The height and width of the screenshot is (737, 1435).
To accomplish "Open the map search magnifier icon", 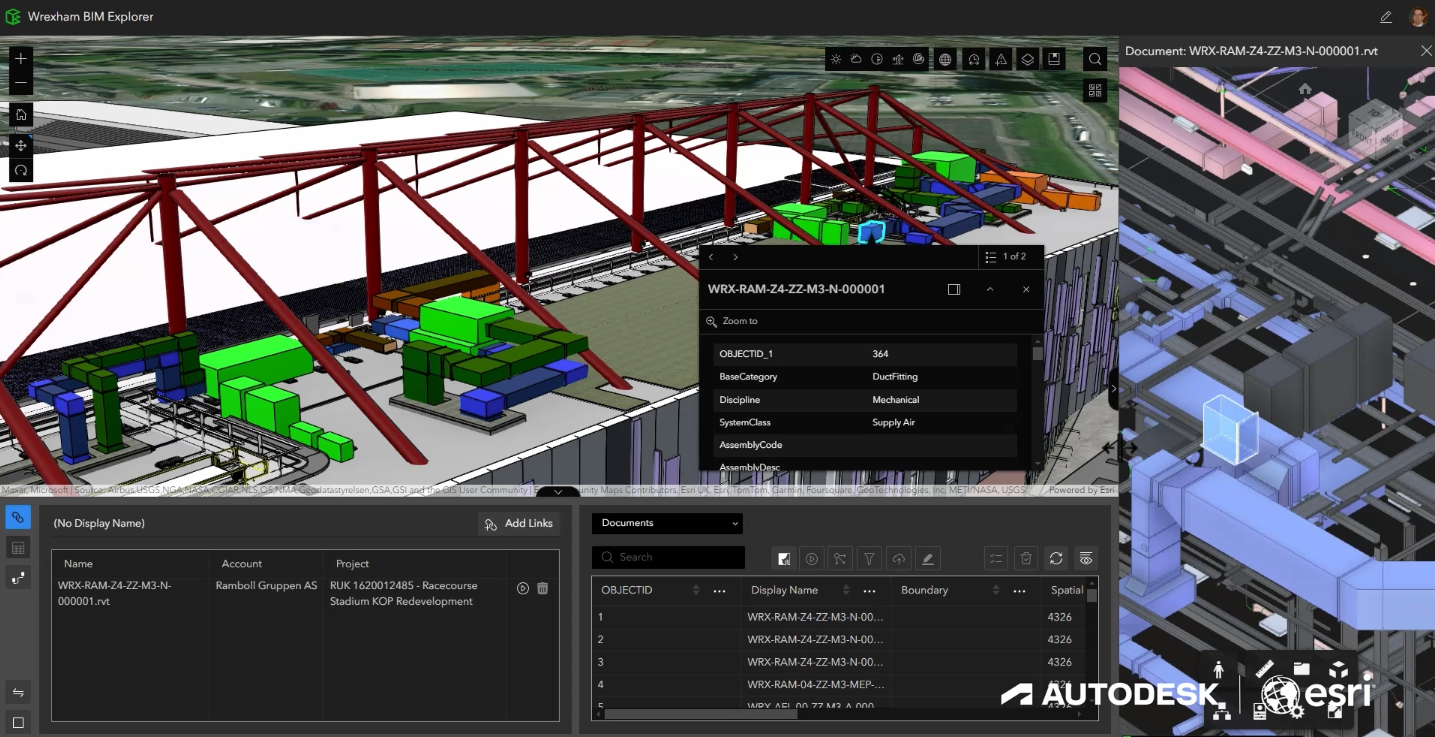I will [x=1095, y=59].
